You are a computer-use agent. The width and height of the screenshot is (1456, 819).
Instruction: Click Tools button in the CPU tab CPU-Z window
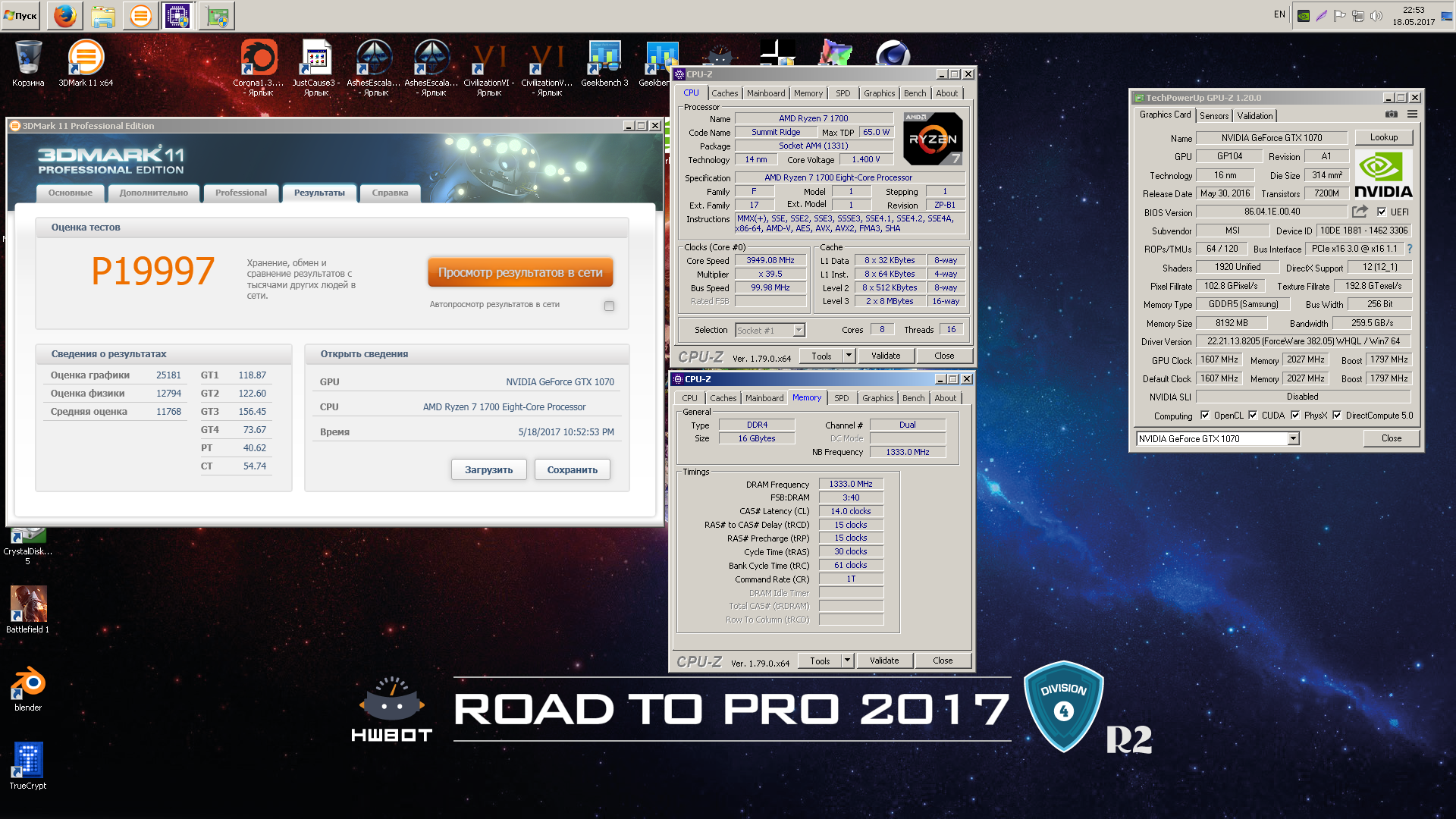click(821, 356)
